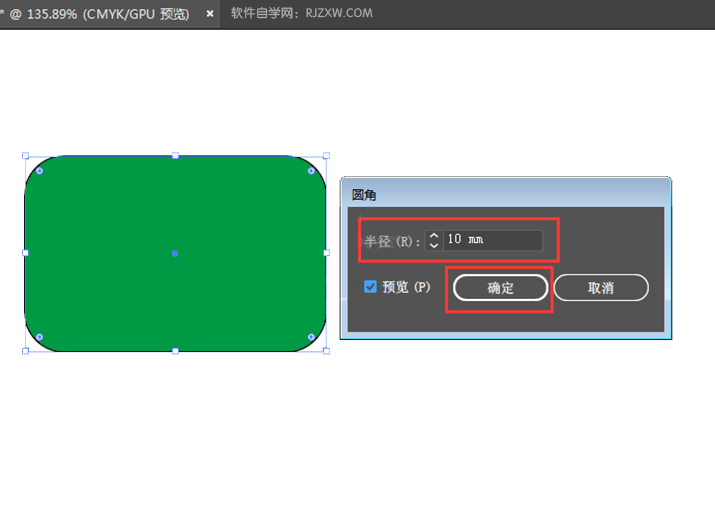The width and height of the screenshot is (715, 512).
Task: Click the 取消 button in the 圆角 dialog
Action: click(x=601, y=288)
